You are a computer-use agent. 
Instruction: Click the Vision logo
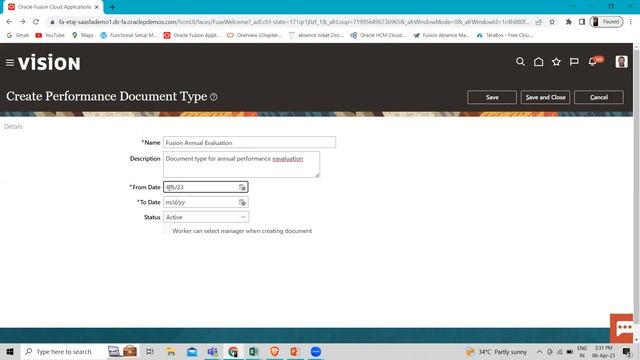click(49, 63)
